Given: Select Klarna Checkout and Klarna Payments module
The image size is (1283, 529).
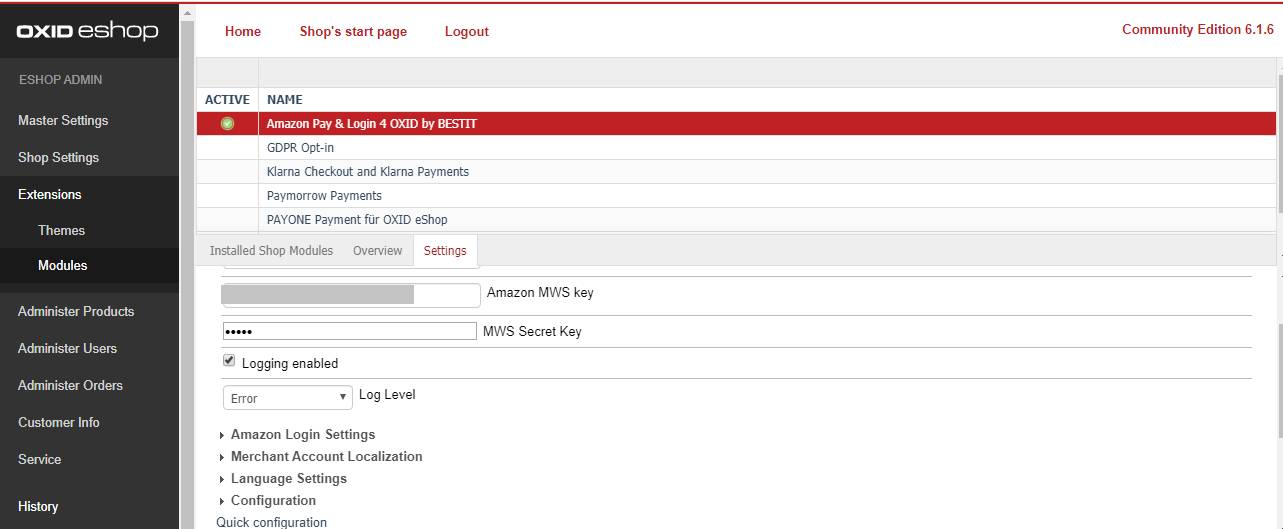Looking at the screenshot, I should [367, 172].
